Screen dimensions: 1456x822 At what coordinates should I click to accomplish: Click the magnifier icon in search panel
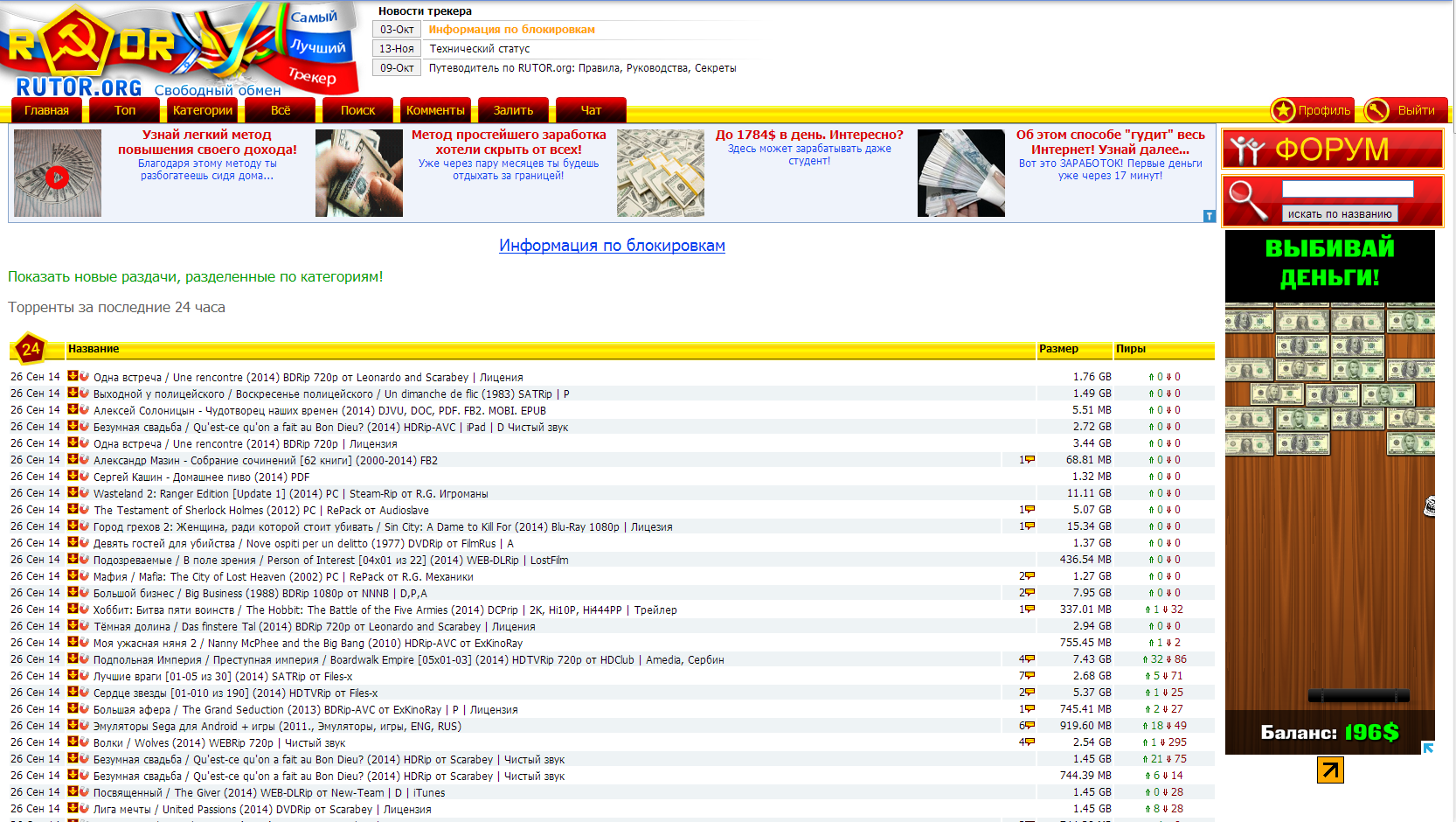1248,200
